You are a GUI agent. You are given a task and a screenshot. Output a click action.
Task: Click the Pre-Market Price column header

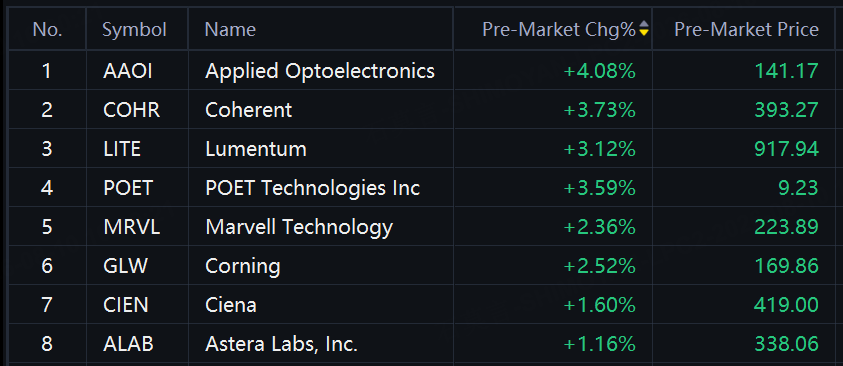(x=746, y=29)
